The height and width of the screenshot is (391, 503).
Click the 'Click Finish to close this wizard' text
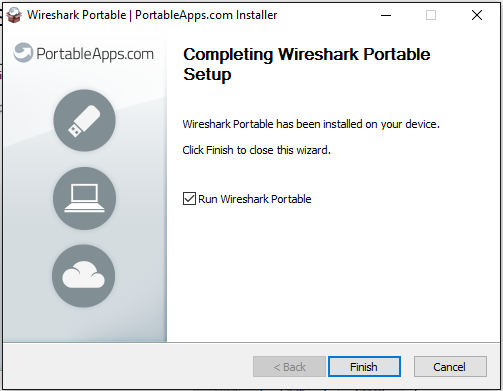pyautogui.click(x=256, y=150)
